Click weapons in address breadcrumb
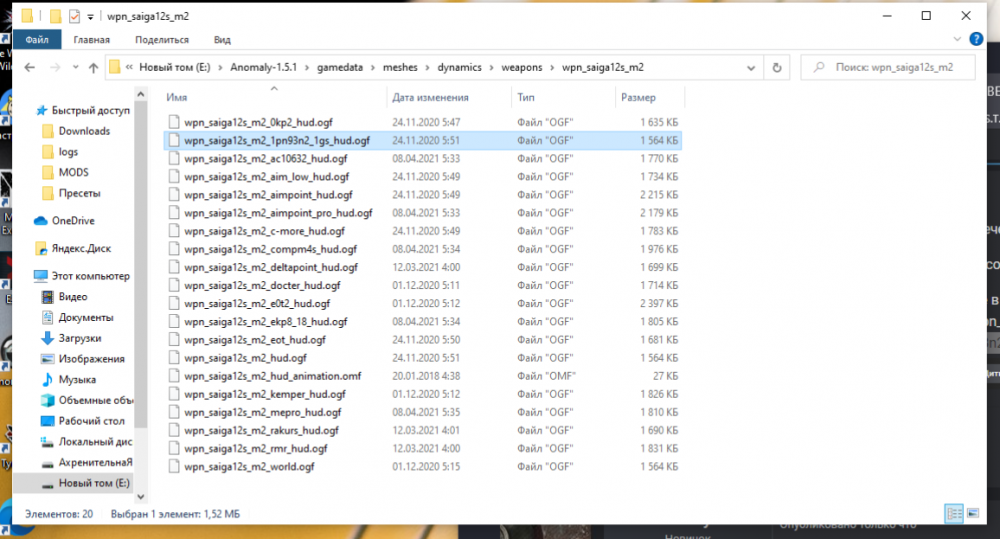Image resolution: width=1000 pixels, height=539 pixels. (522, 67)
